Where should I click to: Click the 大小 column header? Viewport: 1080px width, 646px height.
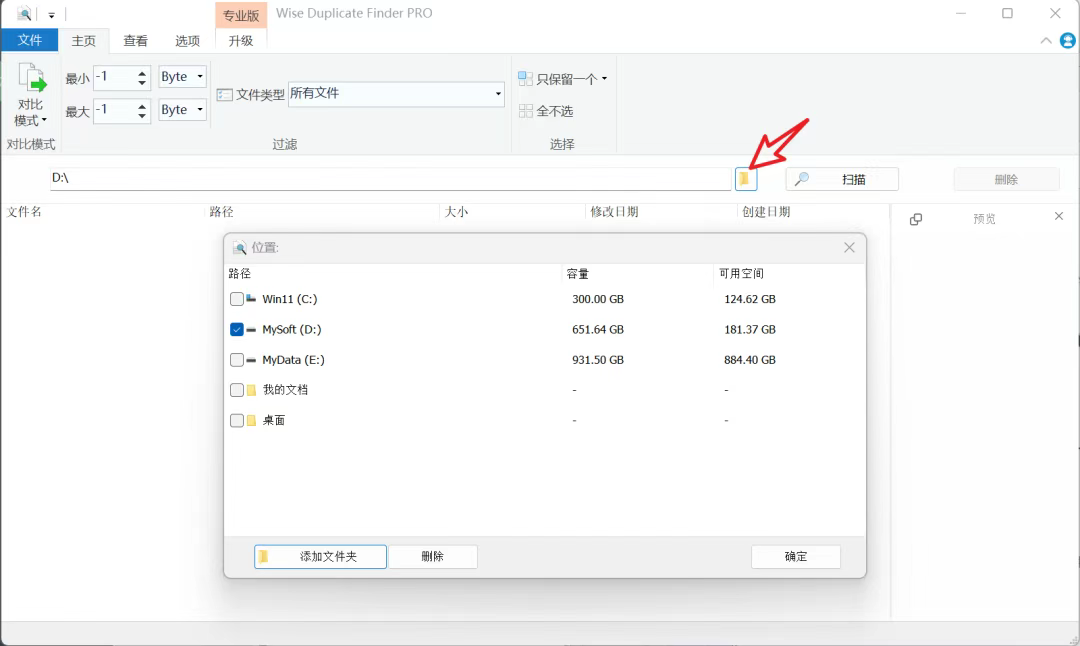[456, 211]
